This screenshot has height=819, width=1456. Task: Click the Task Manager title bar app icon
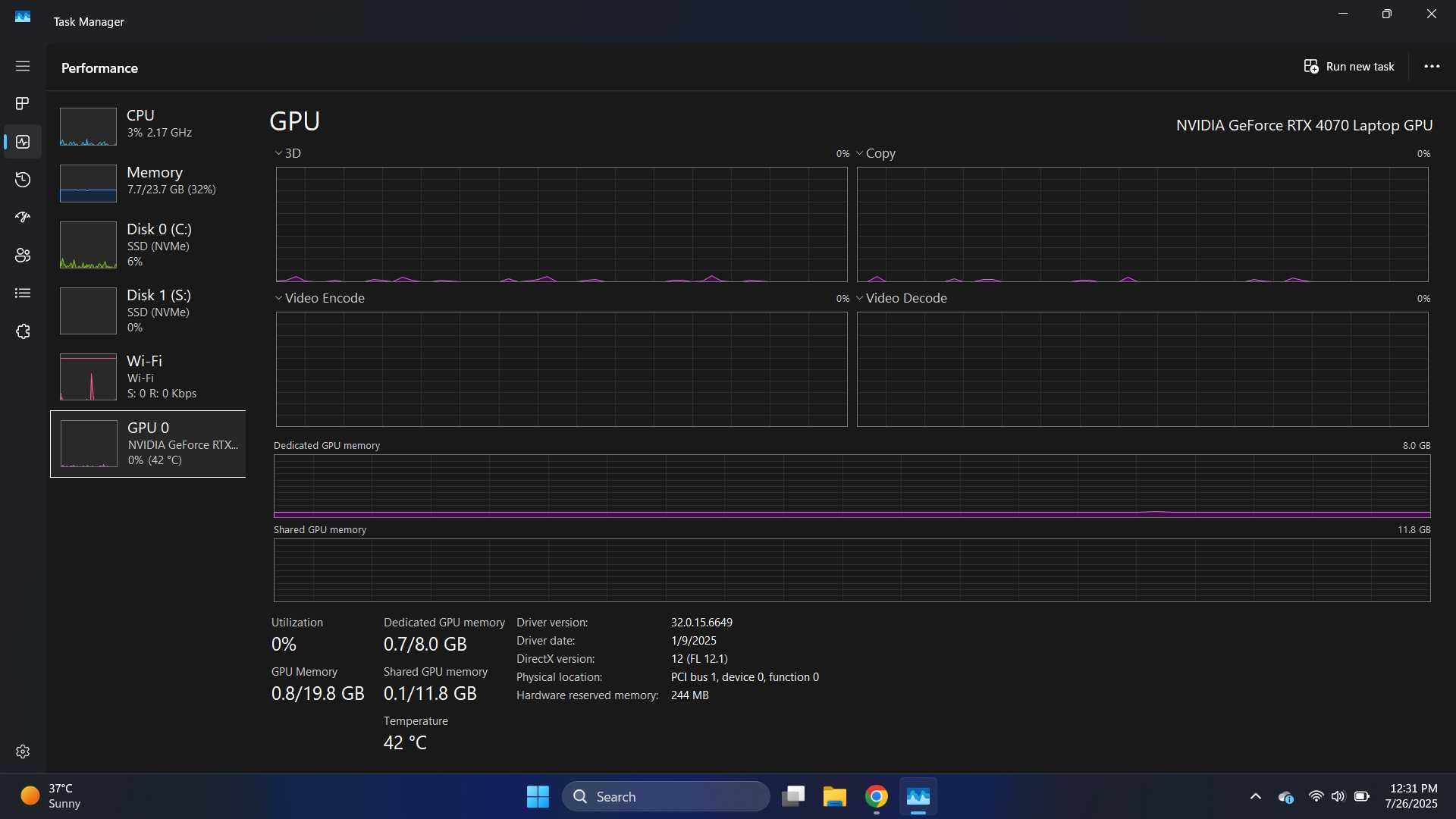pyautogui.click(x=23, y=16)
